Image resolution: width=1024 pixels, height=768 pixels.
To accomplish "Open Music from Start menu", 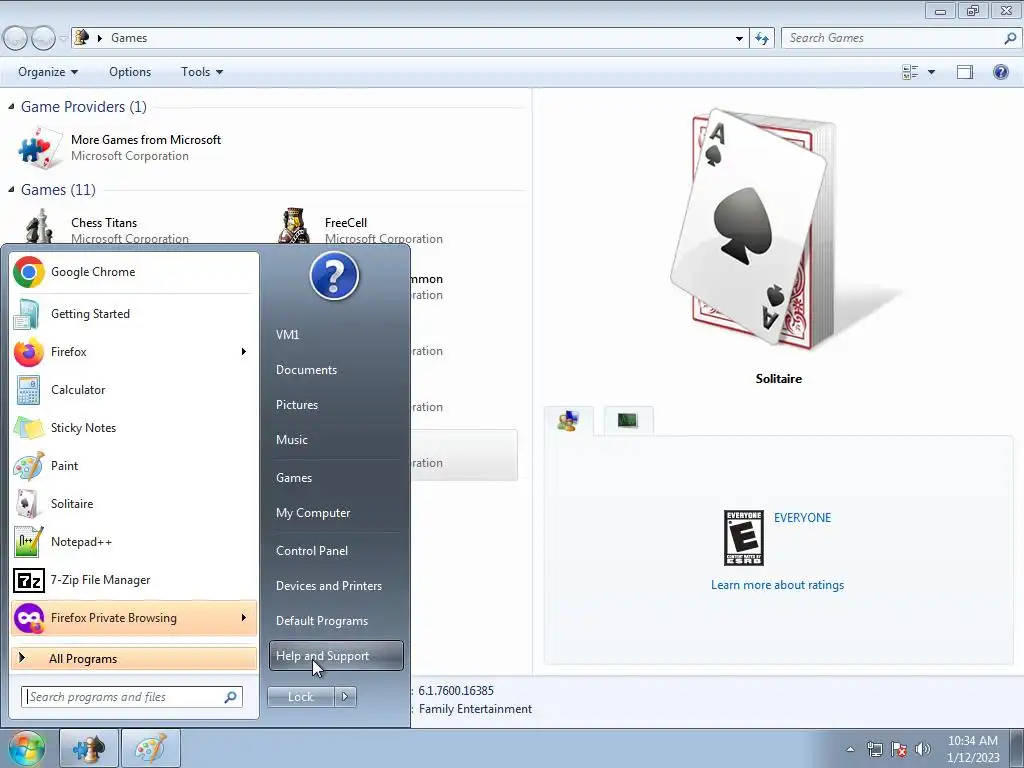I will [x=336, y=440].
